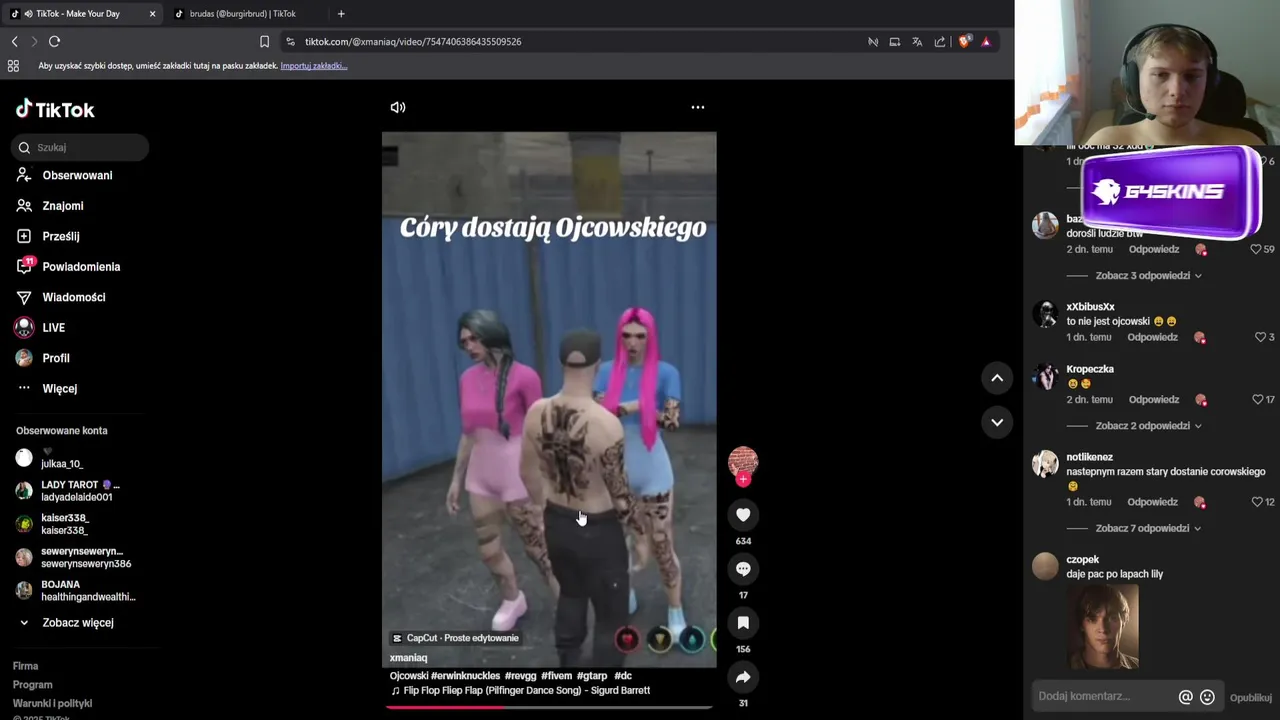Expand Zobacz 2 odpowiedzi replies
1280x720 pixels.
tap(1148, 425)
